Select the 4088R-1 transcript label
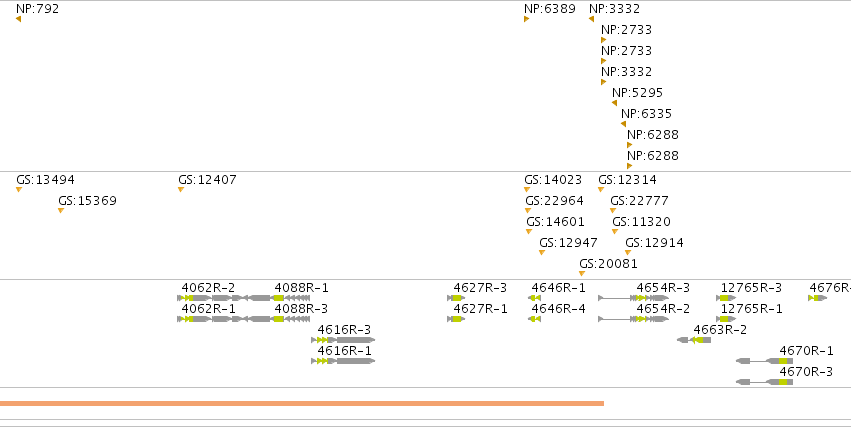851x427 pixels. [301, 288]
